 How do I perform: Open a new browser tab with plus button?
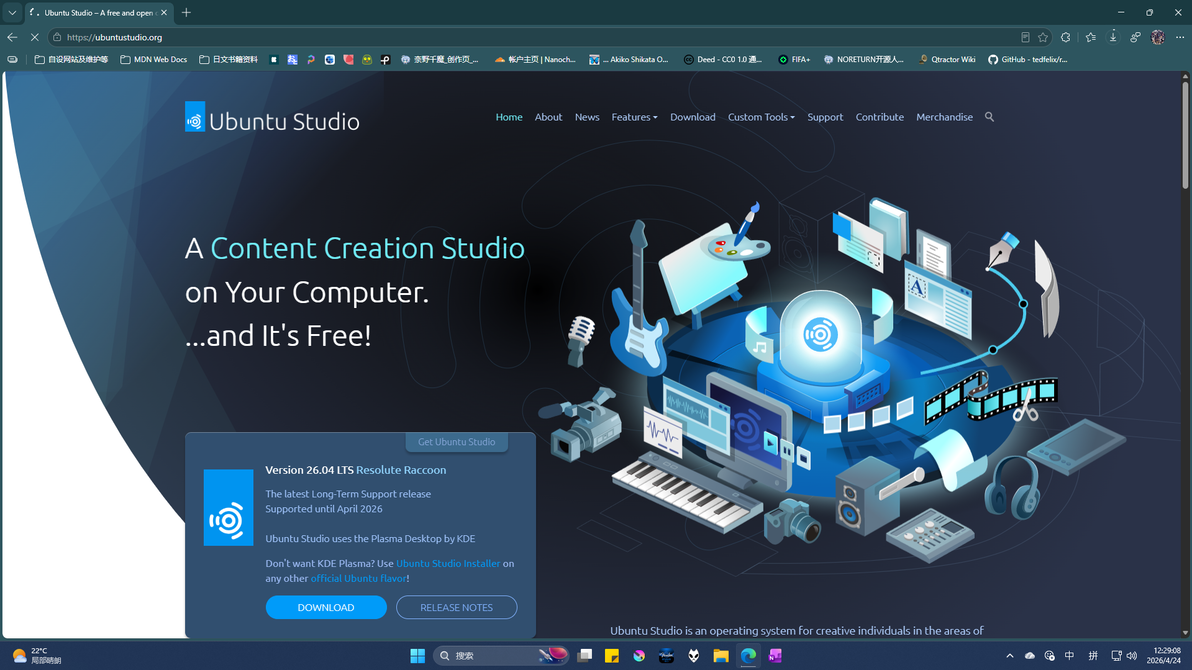pos(186,13)
